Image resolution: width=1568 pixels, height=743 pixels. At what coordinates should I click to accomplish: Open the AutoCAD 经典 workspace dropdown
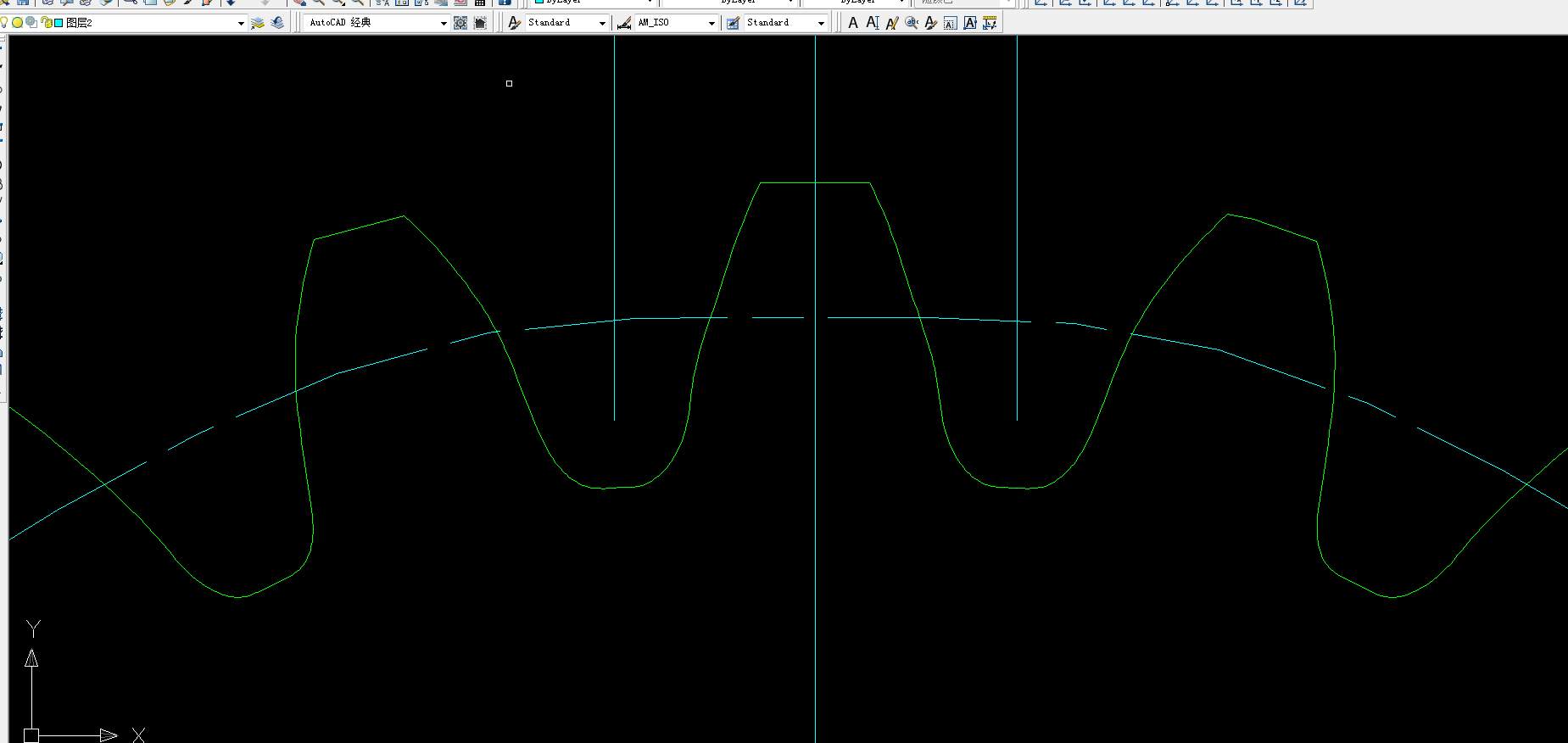coord(444,23)
